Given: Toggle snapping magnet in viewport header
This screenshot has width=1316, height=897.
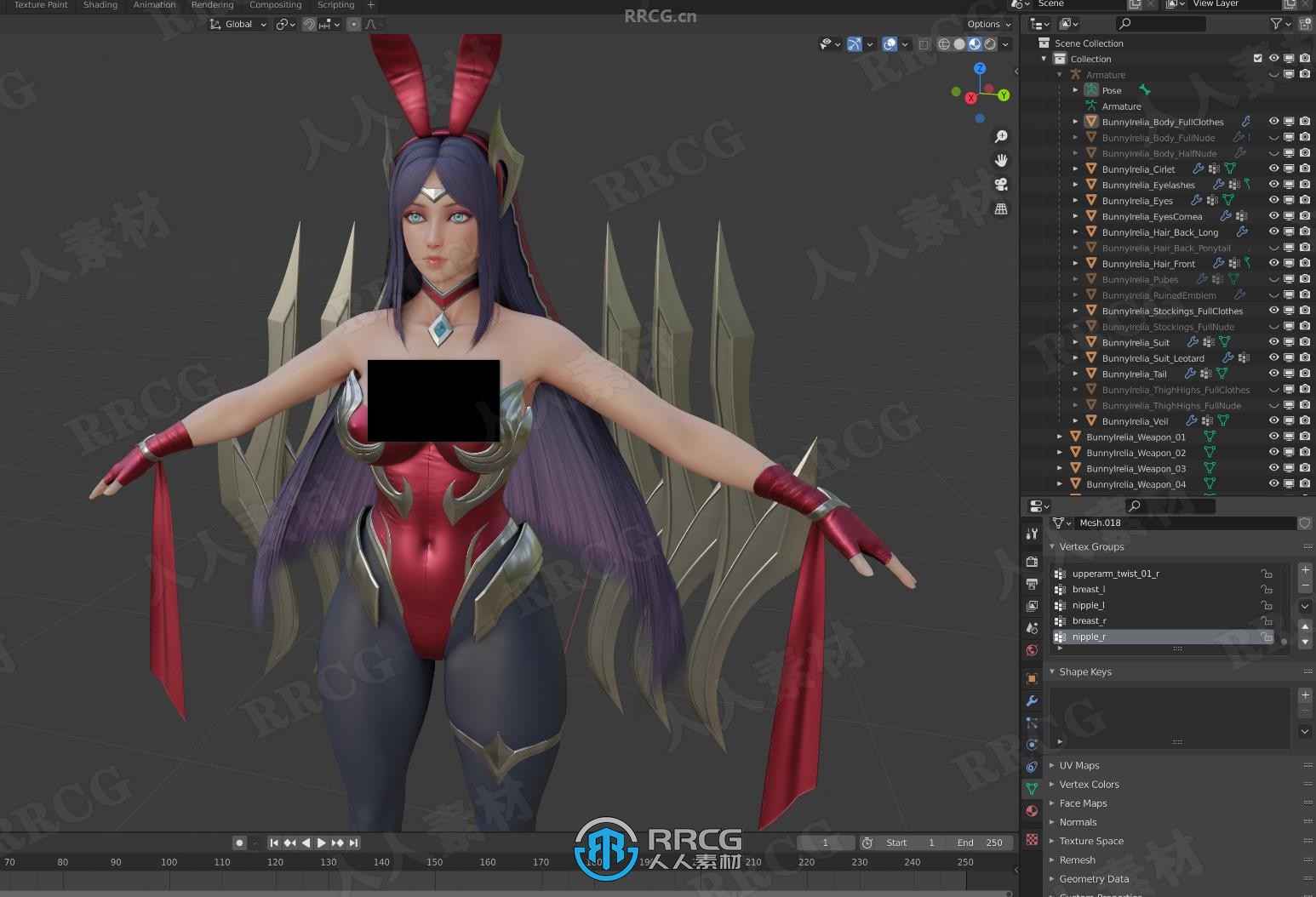Looking at the screenshot, I should (x=310, y=24).
